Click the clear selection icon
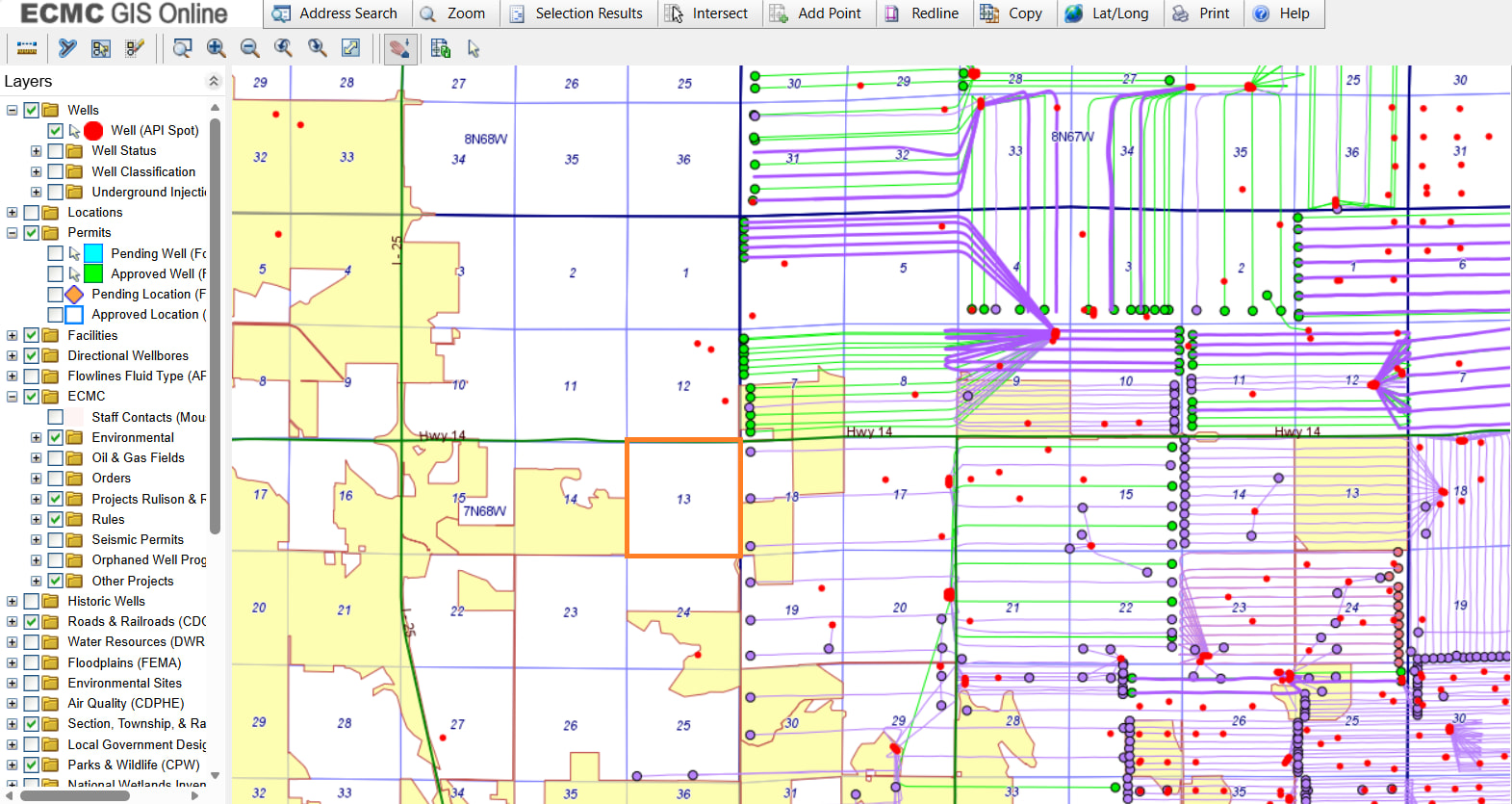This screenshot has width=1512, height=804. pos(135,48)
